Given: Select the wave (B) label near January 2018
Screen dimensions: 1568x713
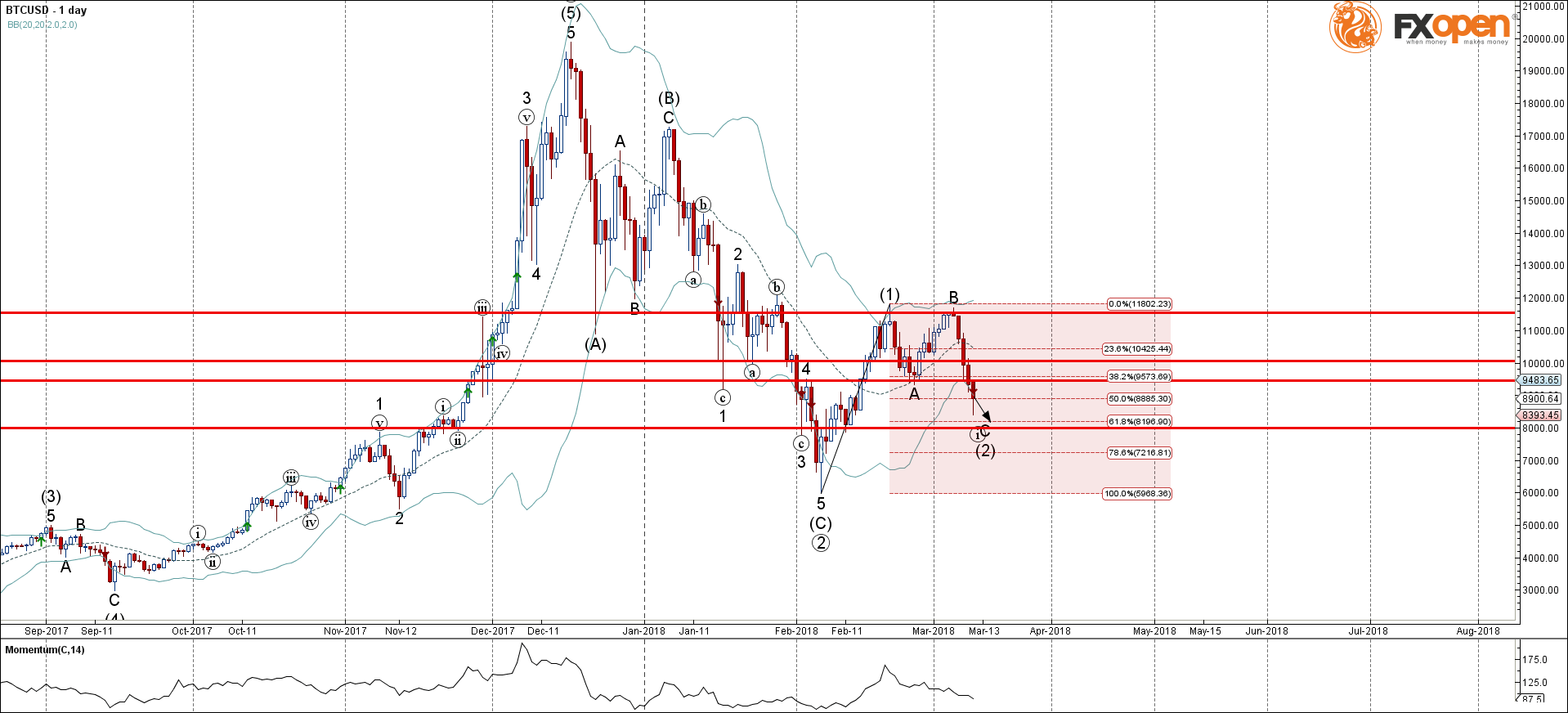Looking at the screenshot, I should [x=669, y=98].
